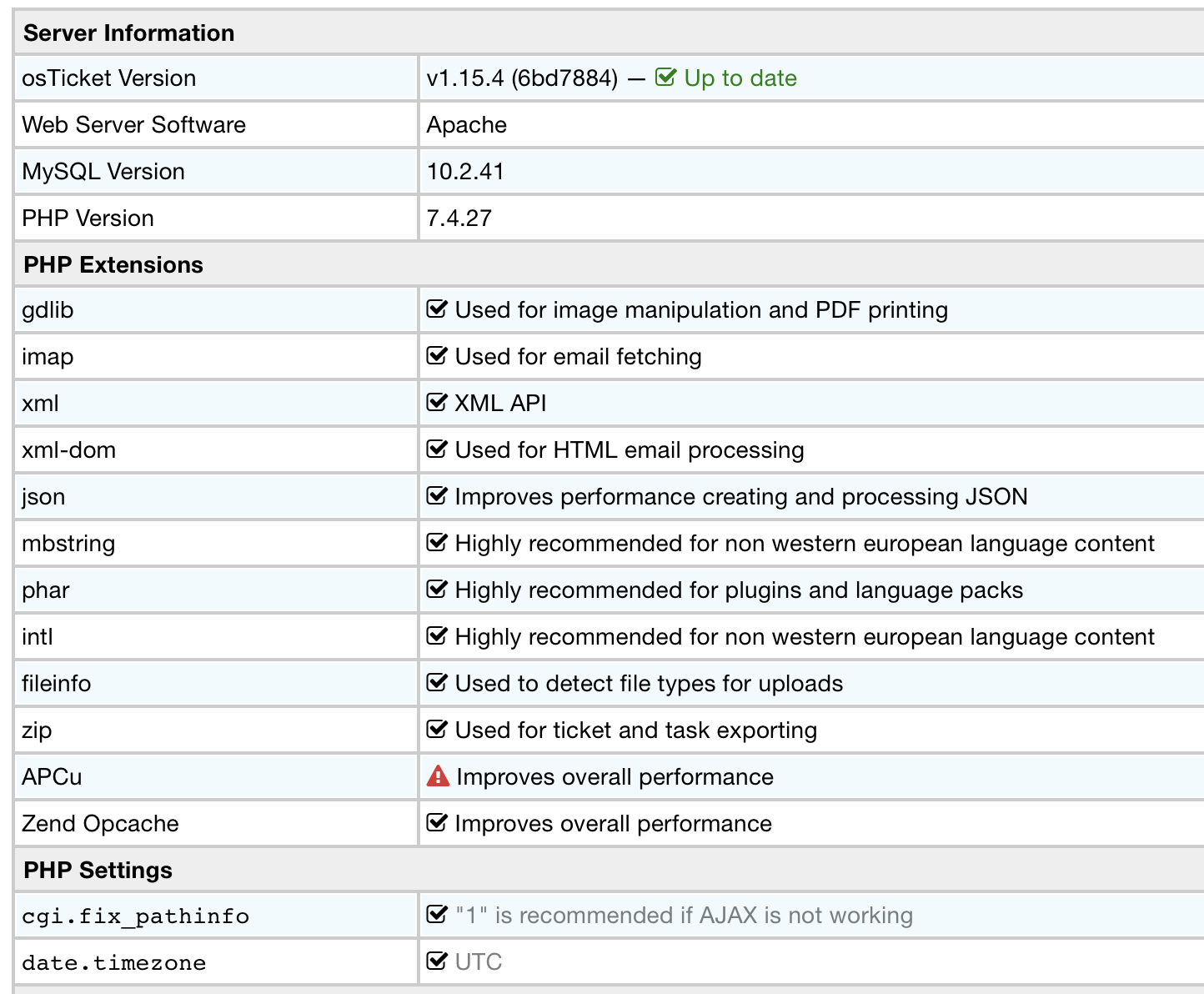Click the red APCu warning triangle icon

click(438, 776)
